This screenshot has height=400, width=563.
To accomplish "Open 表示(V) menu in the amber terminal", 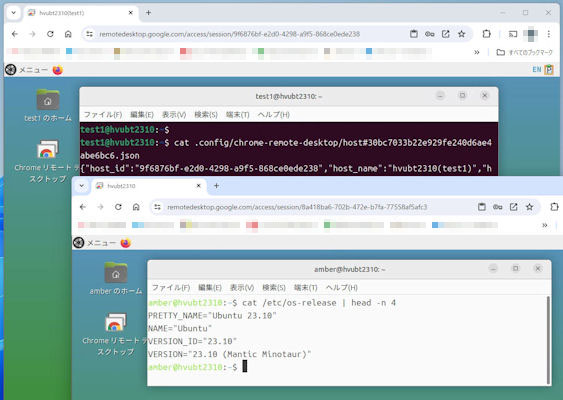I will 242,288.
